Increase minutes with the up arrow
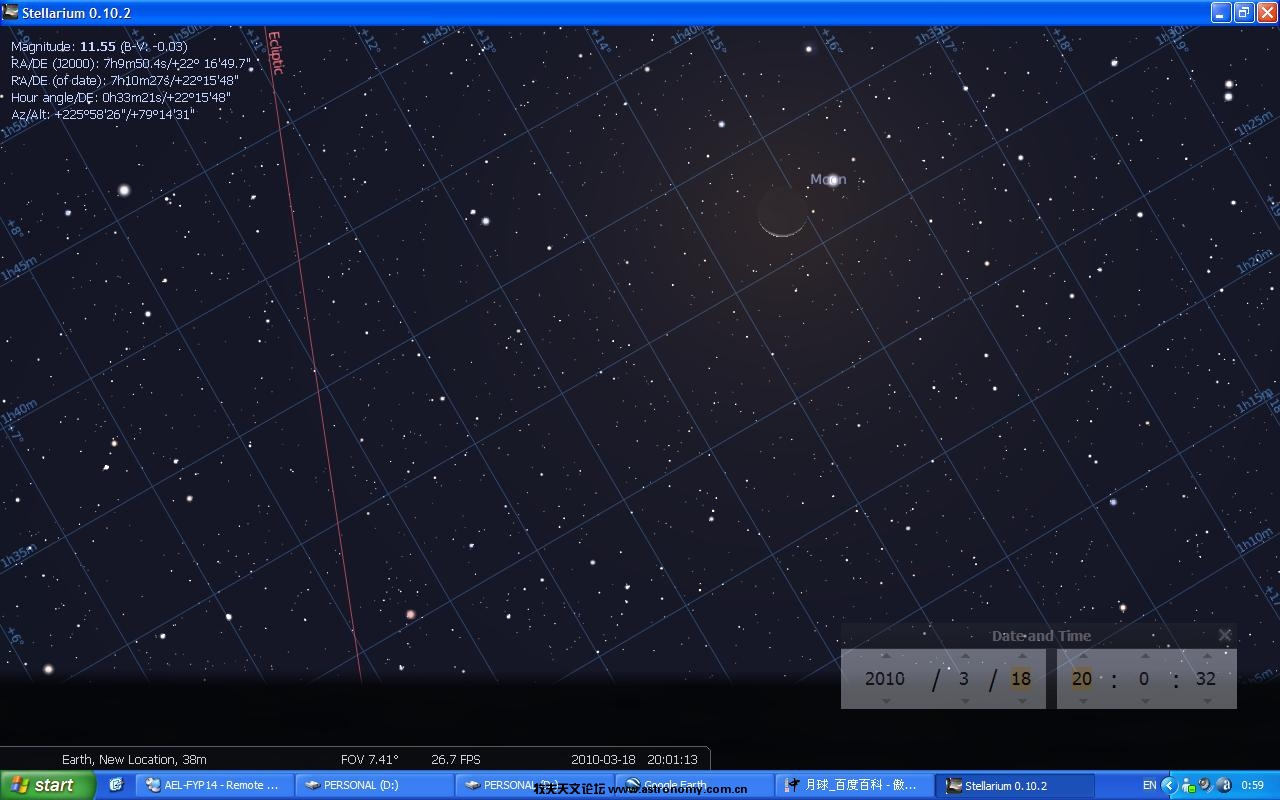The width and height of the screenshot is (1280, 800). coord(1144,656)
